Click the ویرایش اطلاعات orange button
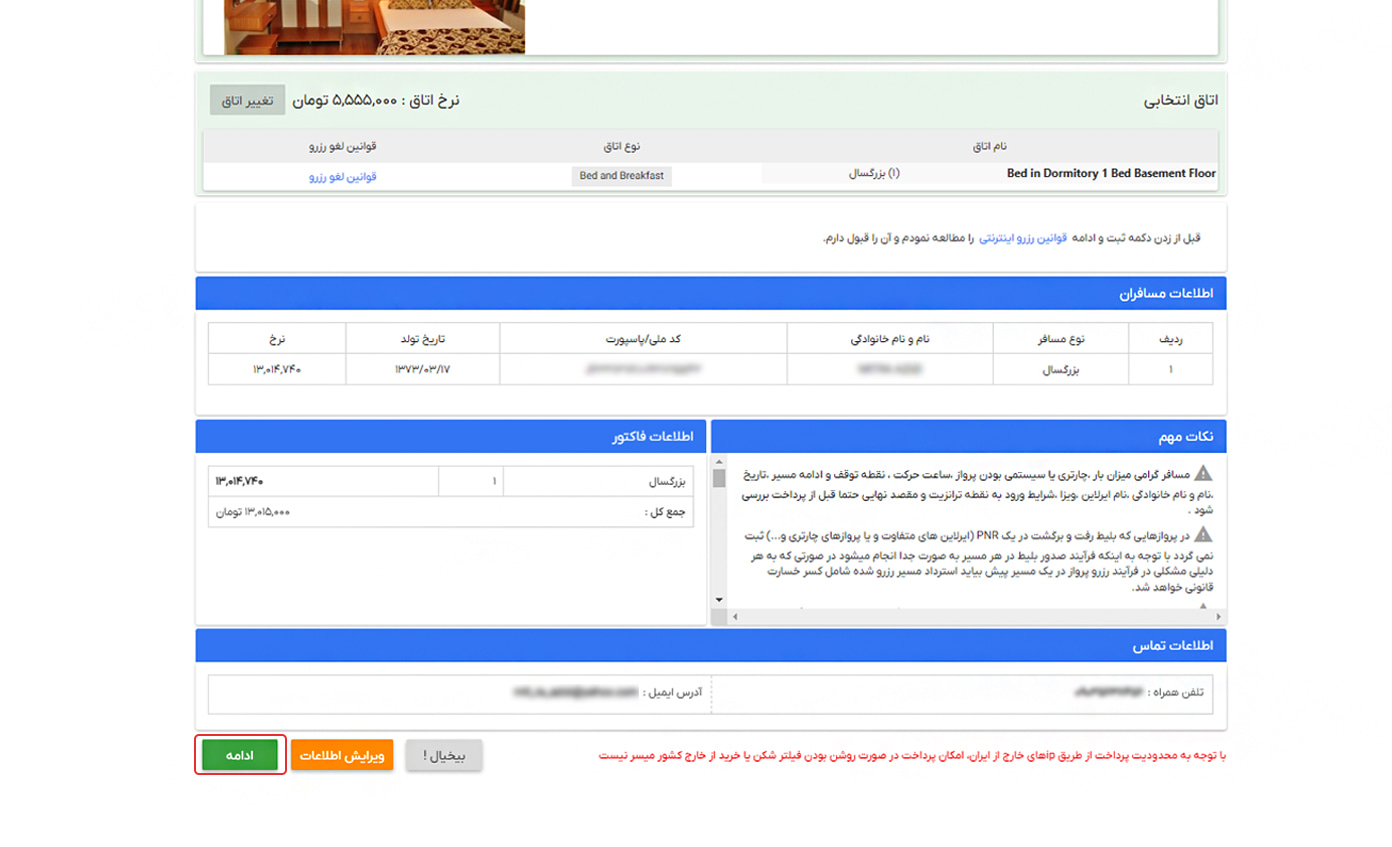This screenshot has width=1392, height=847. 343,755
